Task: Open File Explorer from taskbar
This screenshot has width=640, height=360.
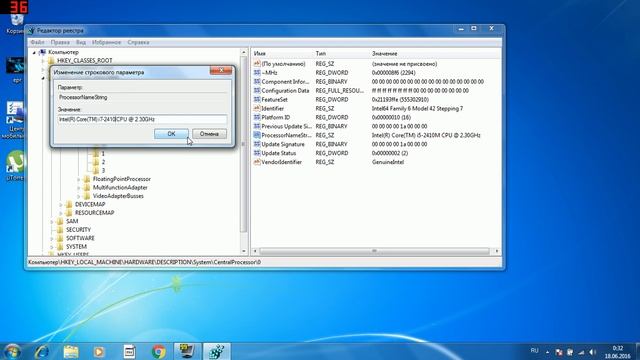Action: coord(71,351)
